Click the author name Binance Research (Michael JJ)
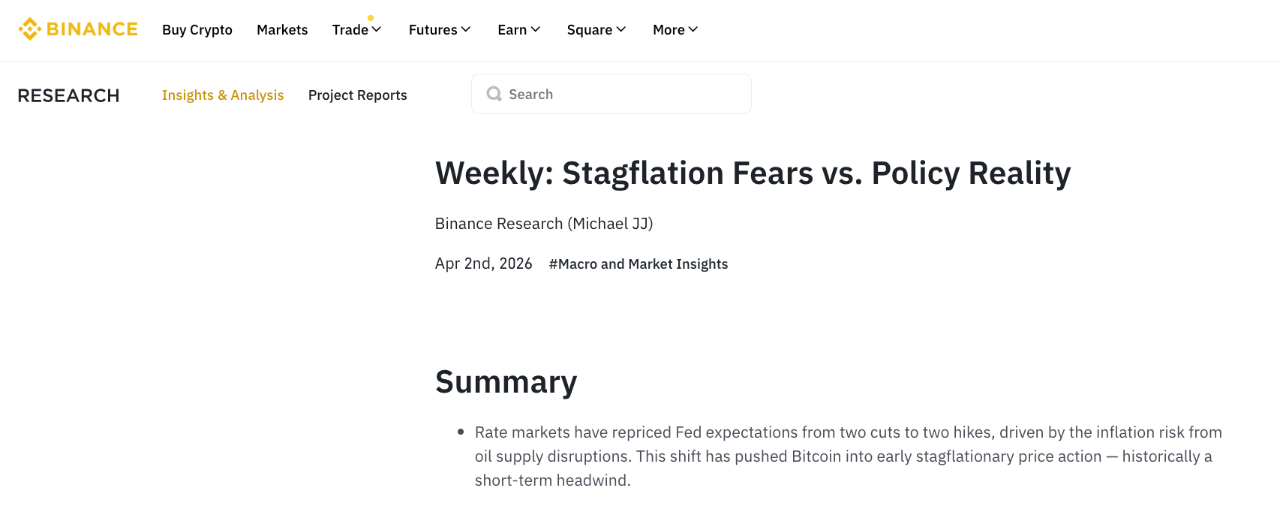This screenshot has height=512, width=1280. point(544,223)
